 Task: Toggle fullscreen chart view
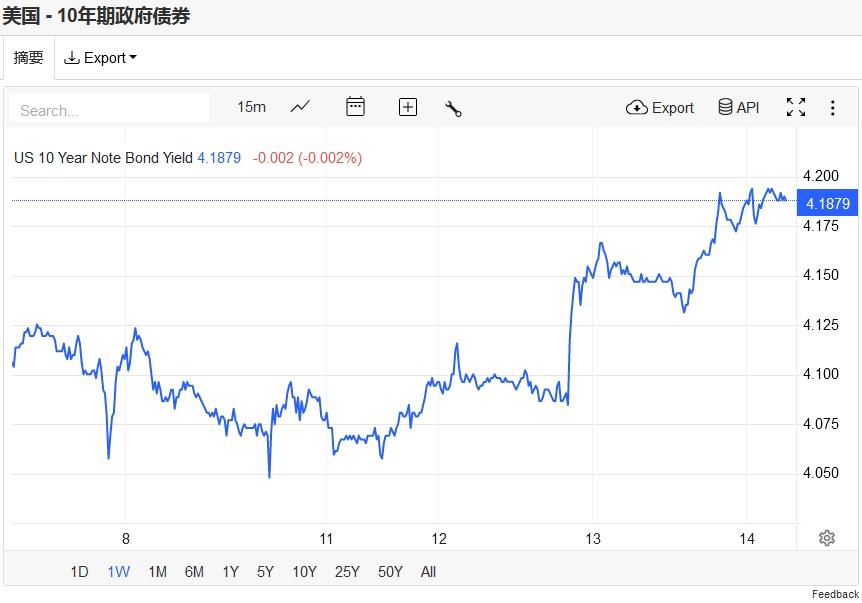coord(795,107)
